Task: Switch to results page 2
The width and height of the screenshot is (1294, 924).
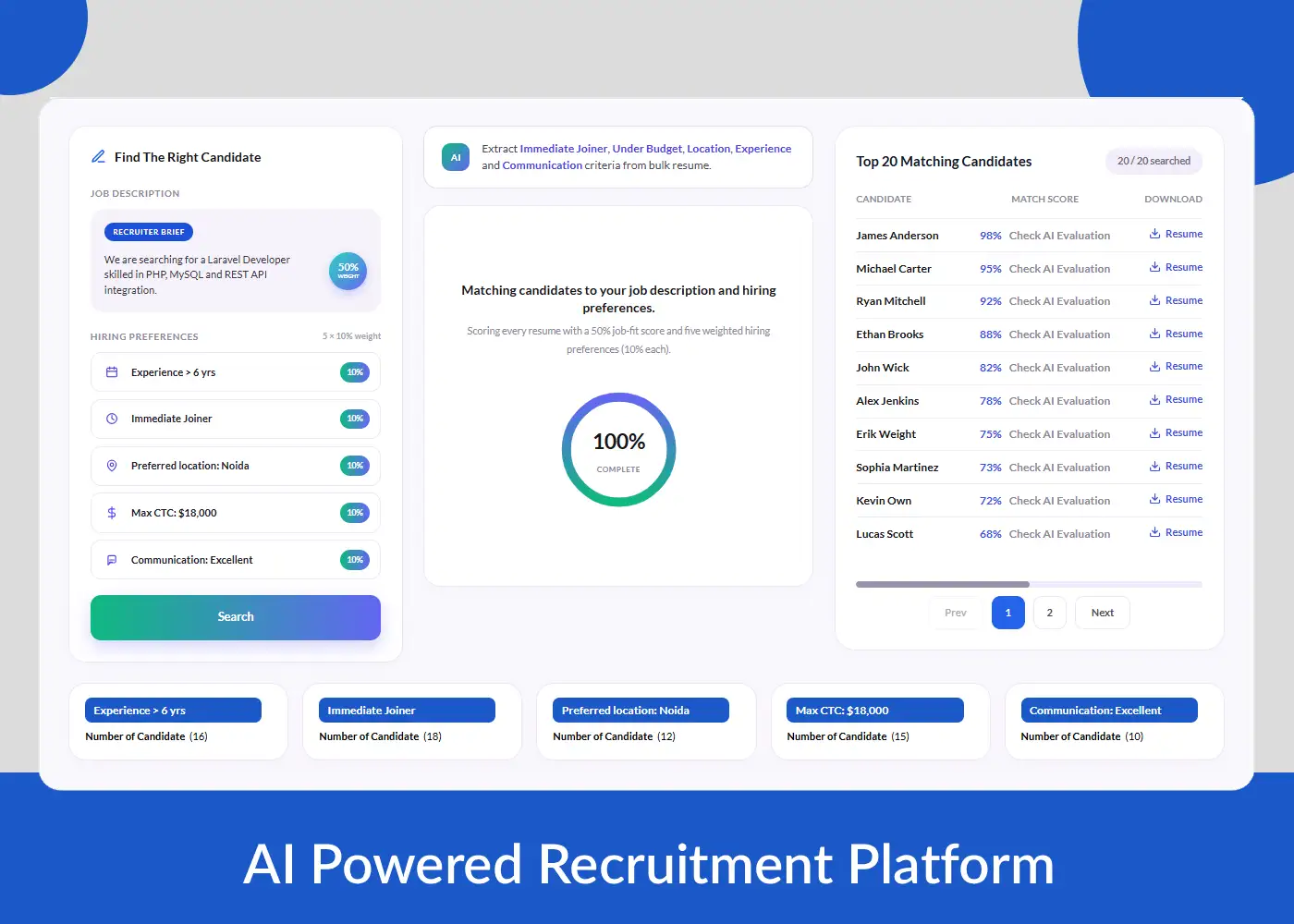Action: [x=1050, y=613]
